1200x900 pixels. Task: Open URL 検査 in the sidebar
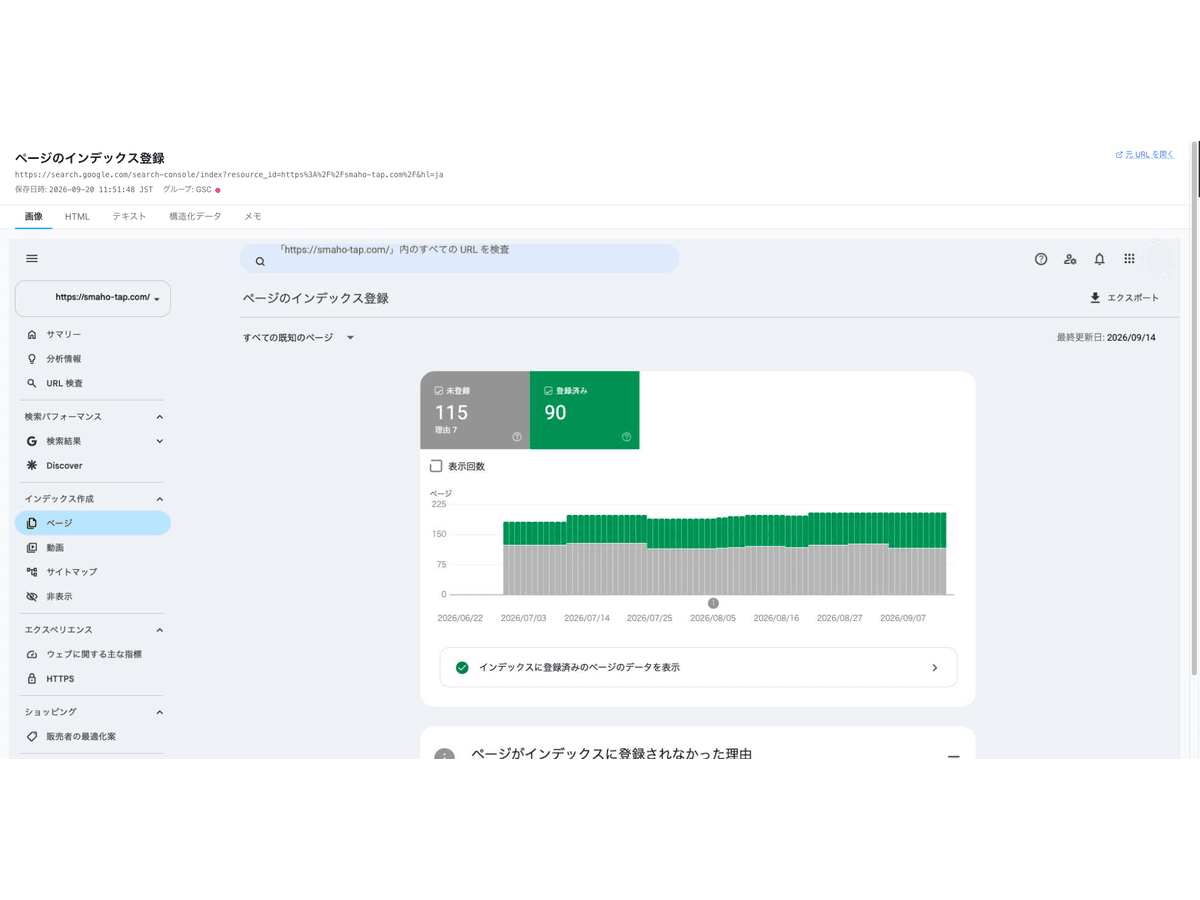[x=93, y=383]
